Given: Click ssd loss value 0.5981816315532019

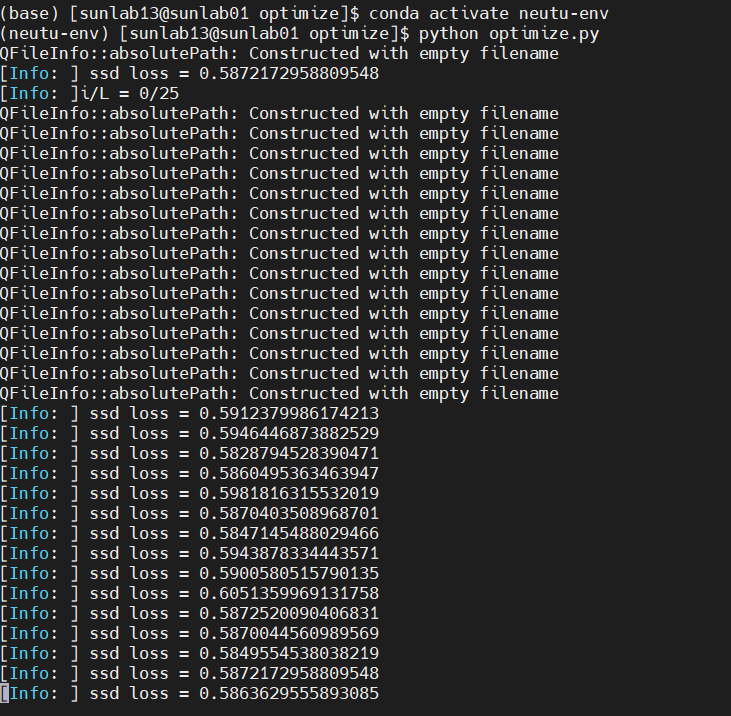Looking at the screenshot, I should pyautogui.click(x=289, y=494).
